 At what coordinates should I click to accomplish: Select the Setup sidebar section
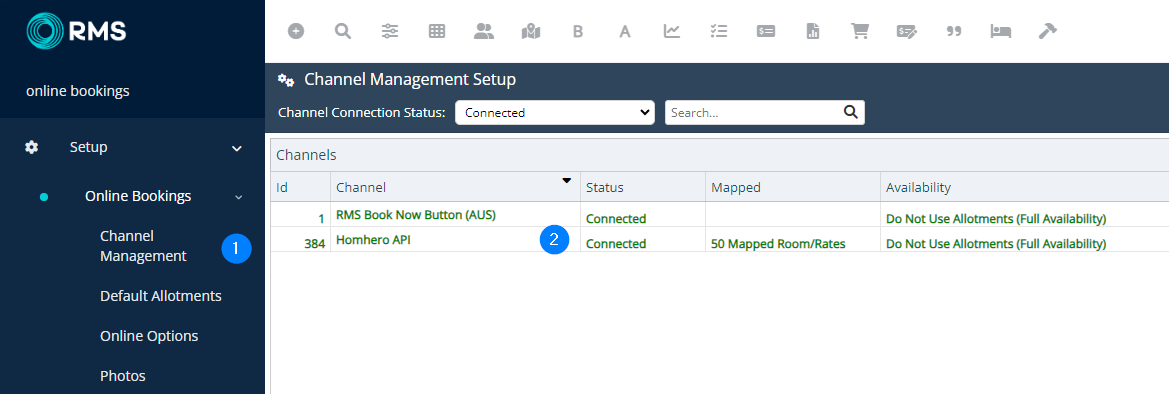[89, 147]
